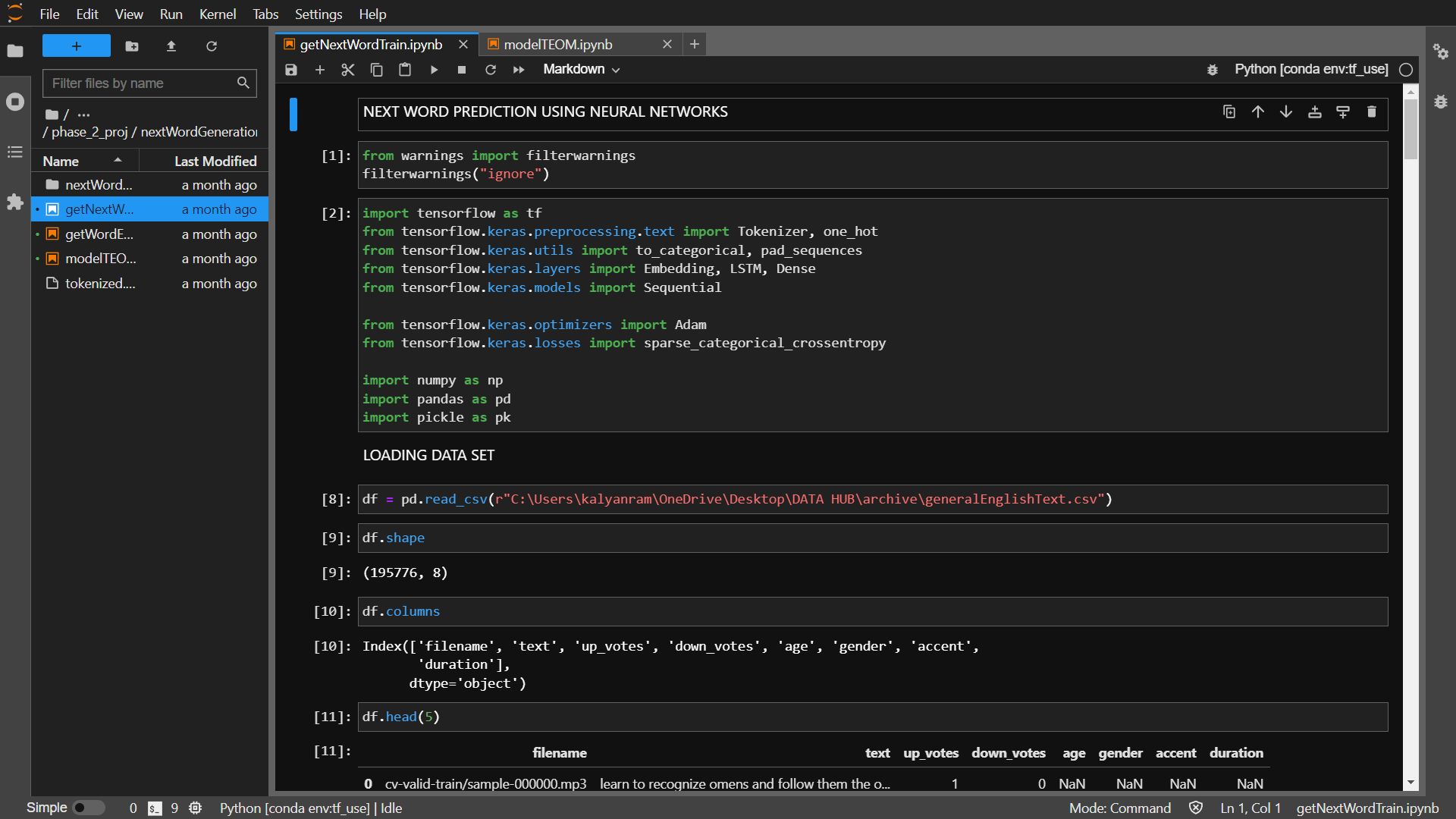1456x819 pixels.
Task: Upload files to the file browser
Action: [171, 46]
